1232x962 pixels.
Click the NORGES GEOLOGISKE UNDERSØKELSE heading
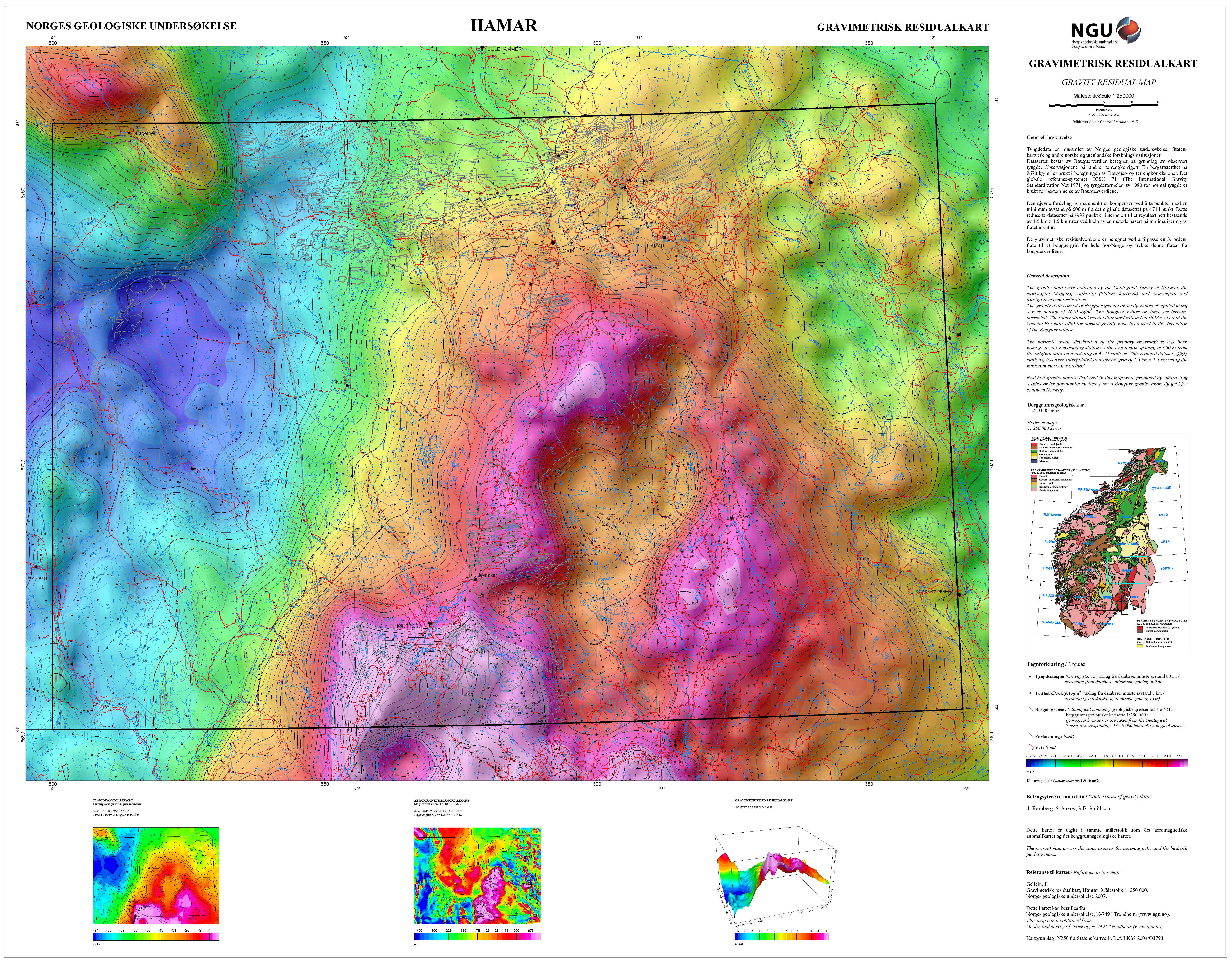coord(131,26)
